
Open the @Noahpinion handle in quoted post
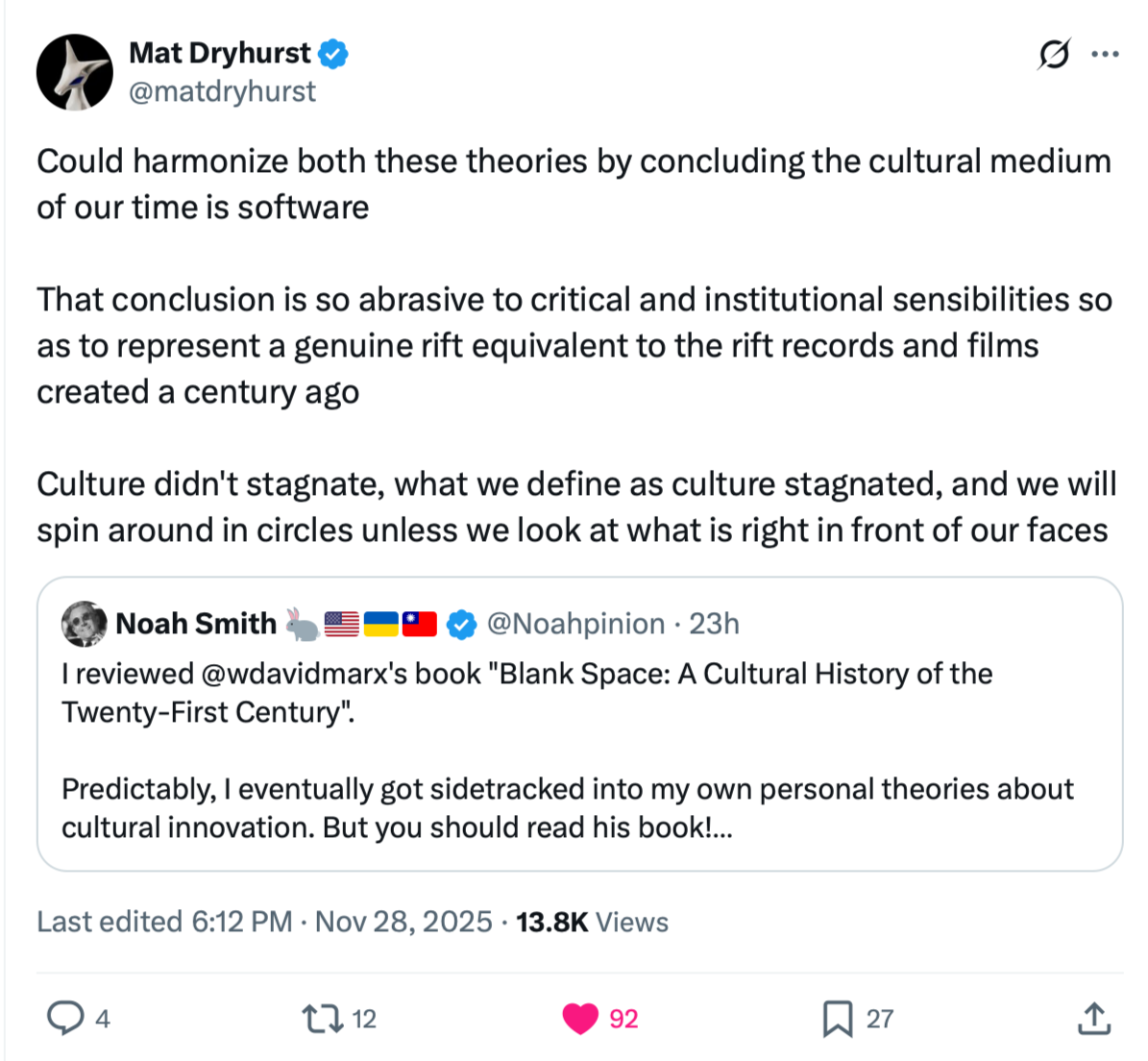(x=575, y=624)
